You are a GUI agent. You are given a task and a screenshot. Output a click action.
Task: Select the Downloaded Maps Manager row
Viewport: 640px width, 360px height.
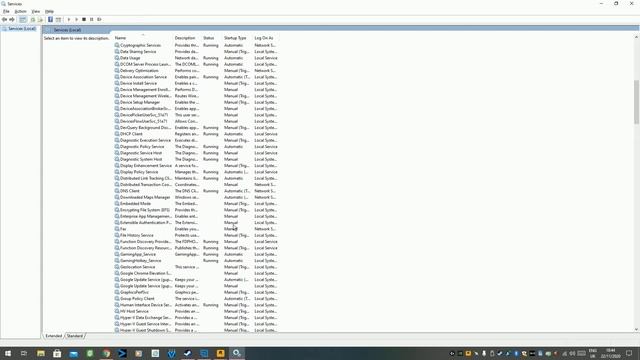click(x=196, y=197)
